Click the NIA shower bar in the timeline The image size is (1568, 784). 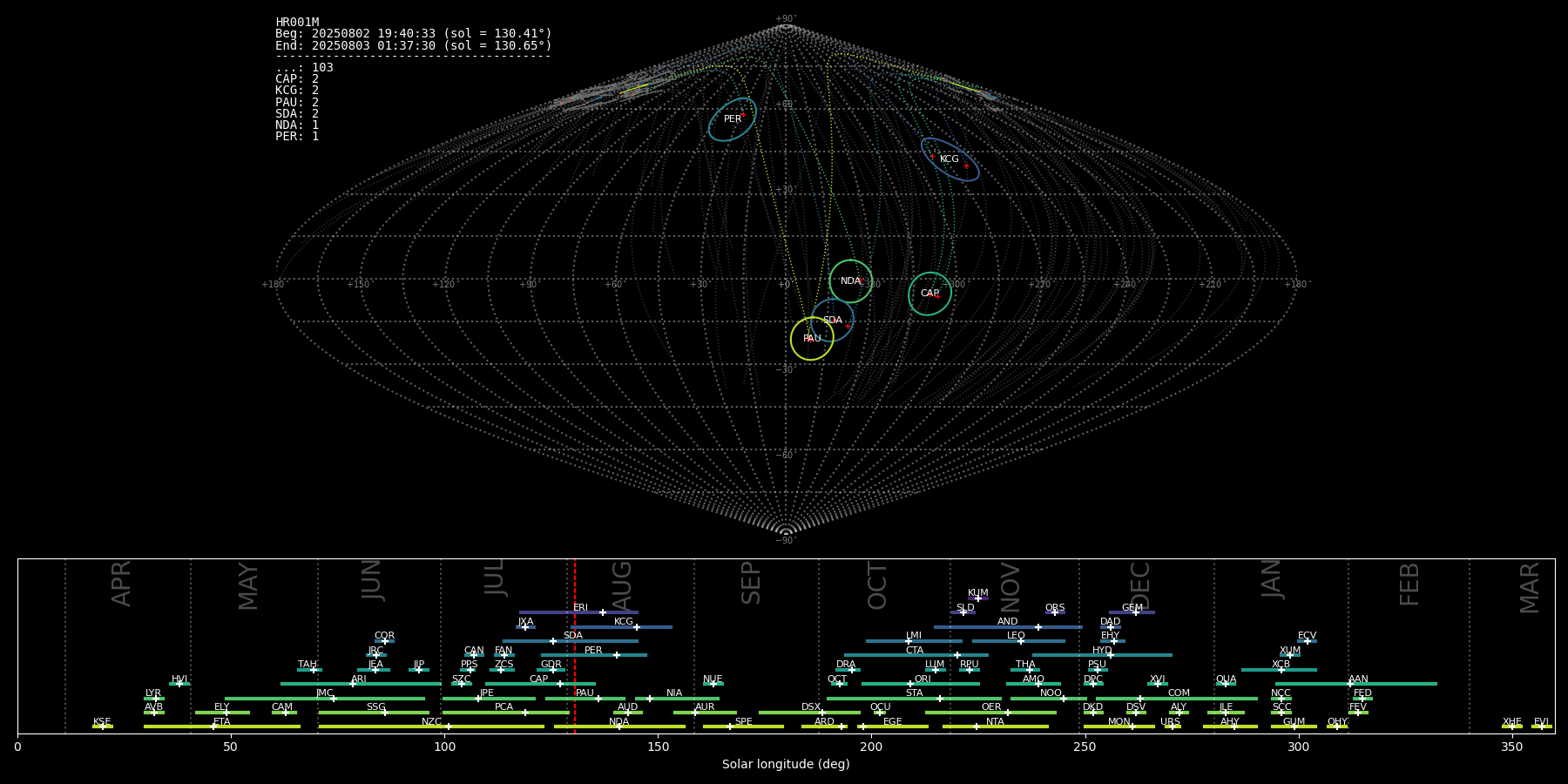click(677, 699)
